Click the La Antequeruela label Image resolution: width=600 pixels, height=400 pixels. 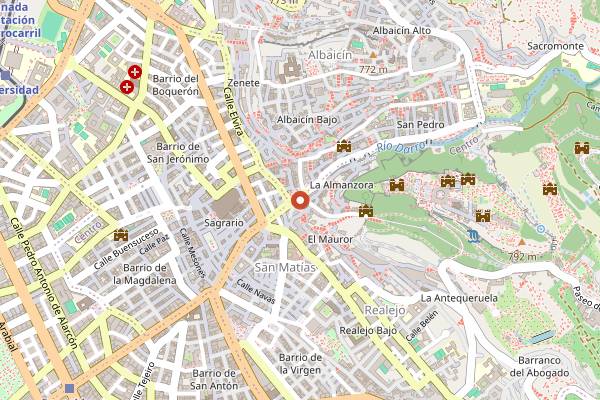tap(459, 298)
